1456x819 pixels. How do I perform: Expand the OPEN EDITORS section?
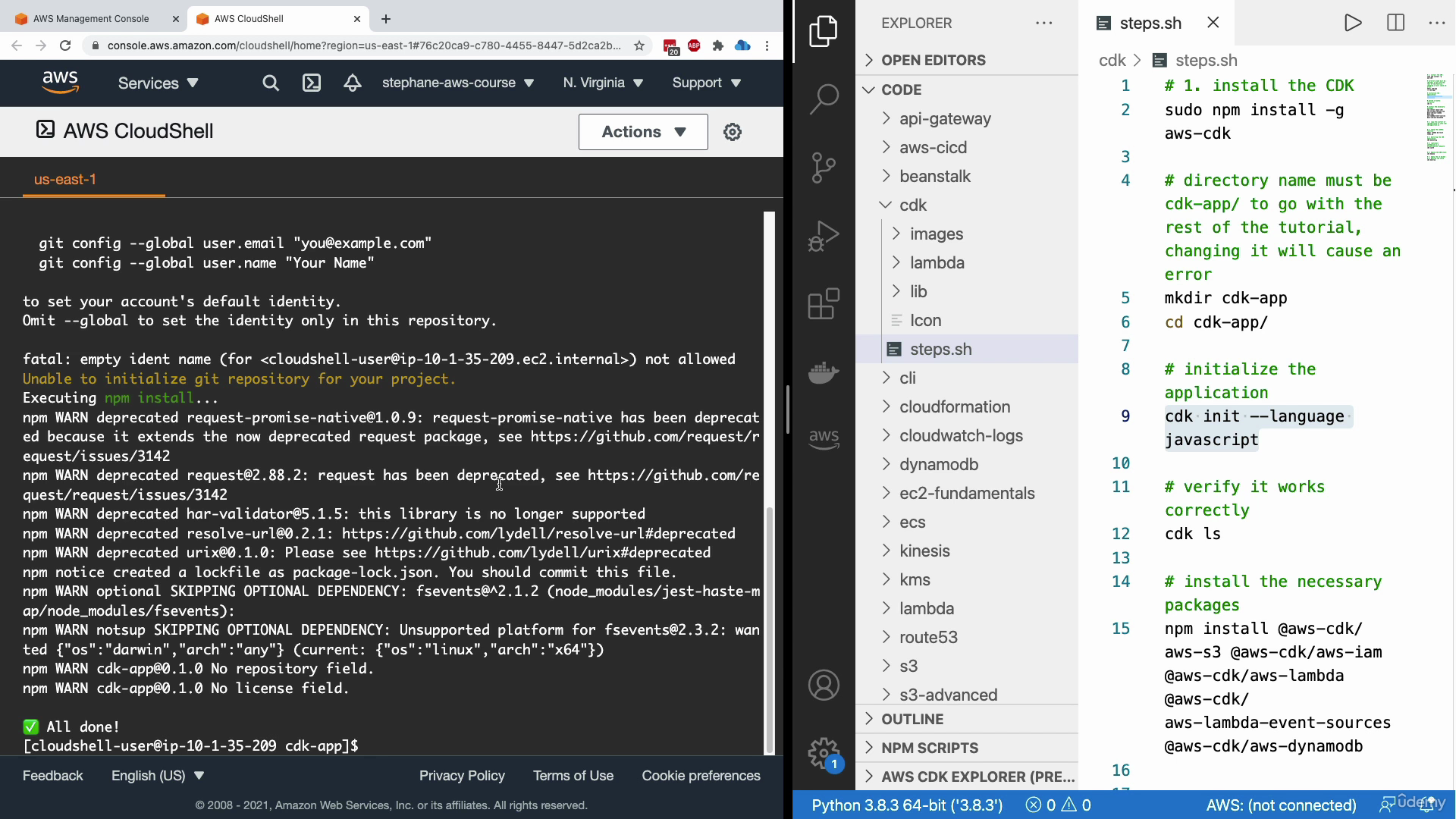pos(967,60)
